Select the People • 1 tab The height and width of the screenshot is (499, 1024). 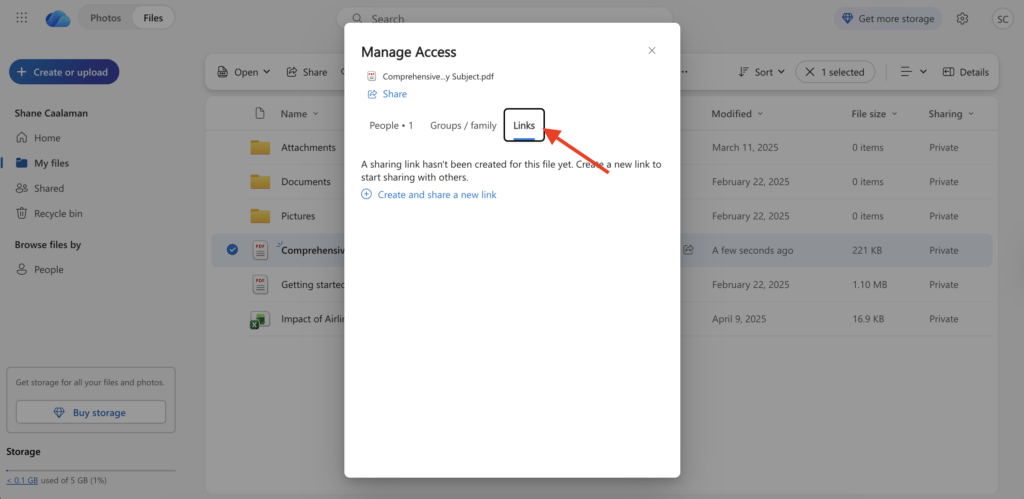click(391, 125)
